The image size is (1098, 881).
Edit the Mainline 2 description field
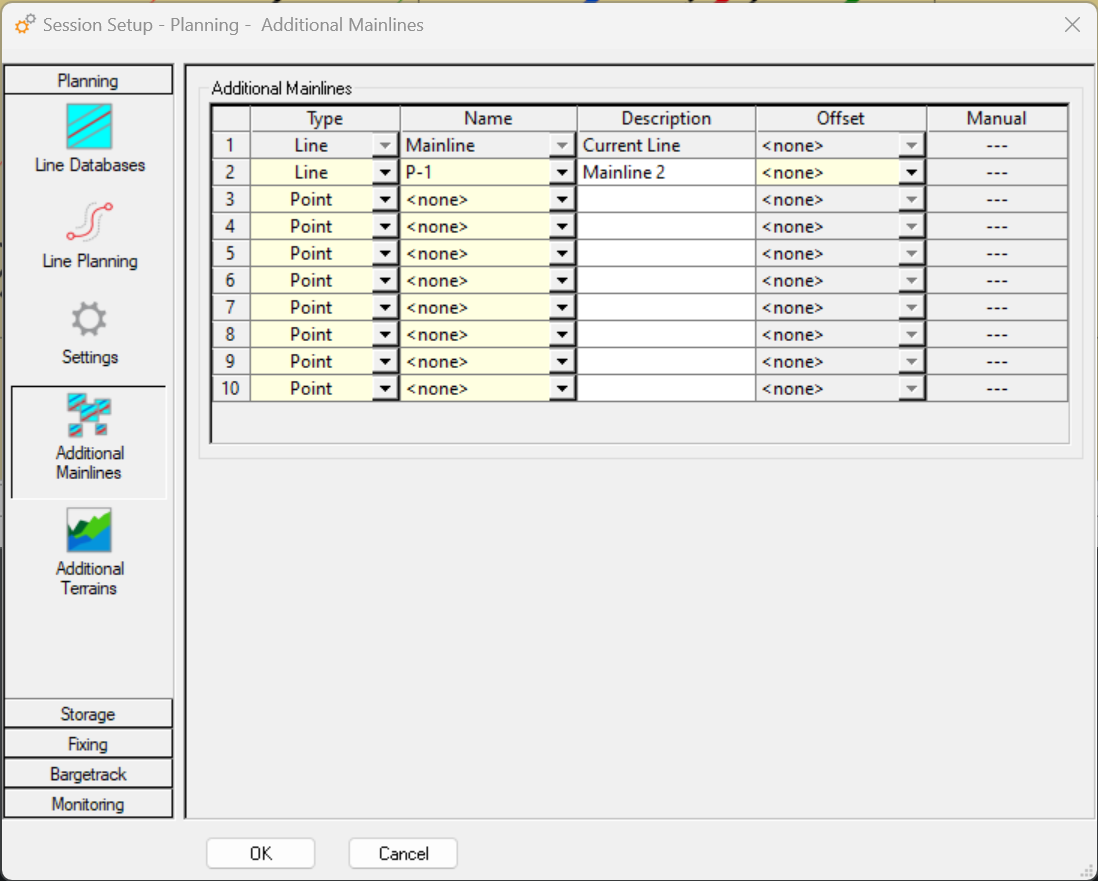coord(666,173)
